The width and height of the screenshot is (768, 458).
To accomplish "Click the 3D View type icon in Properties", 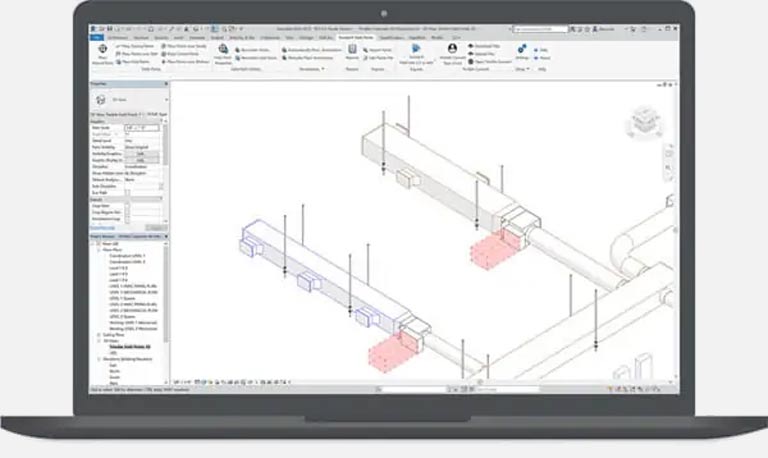I will click(x=103, y=100).
